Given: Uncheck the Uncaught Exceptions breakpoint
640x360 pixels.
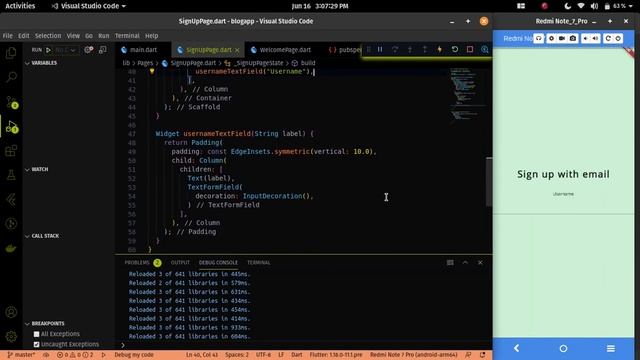Looking at the screenshot, I should [36, 344].
